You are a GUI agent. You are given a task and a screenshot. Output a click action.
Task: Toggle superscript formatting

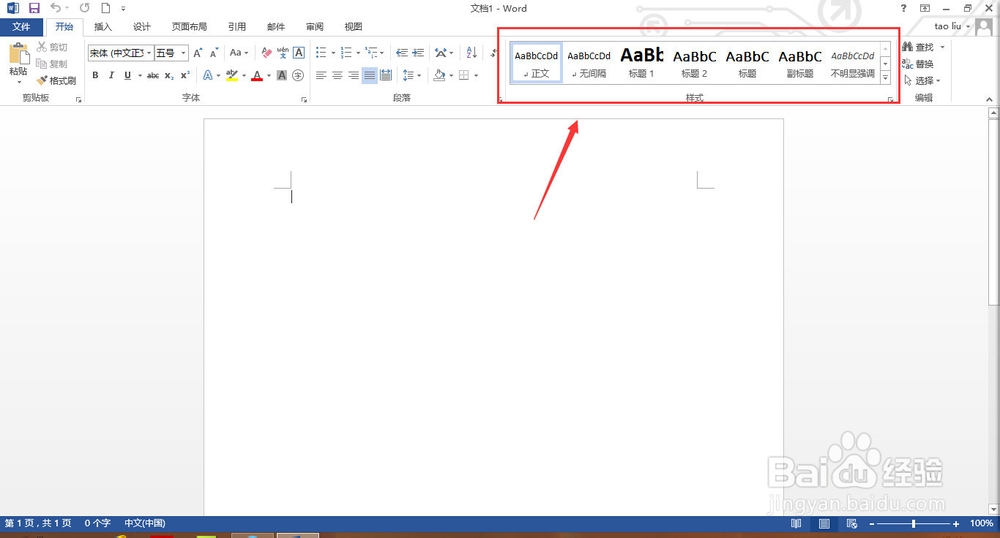point(185,75)
